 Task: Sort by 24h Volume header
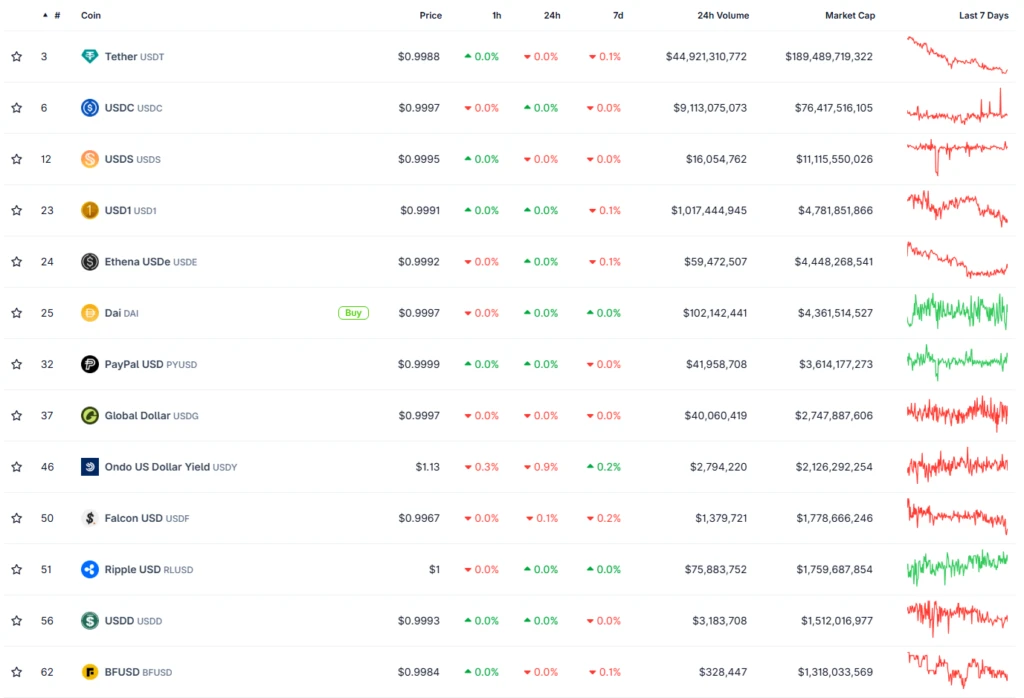pos(723,15)
